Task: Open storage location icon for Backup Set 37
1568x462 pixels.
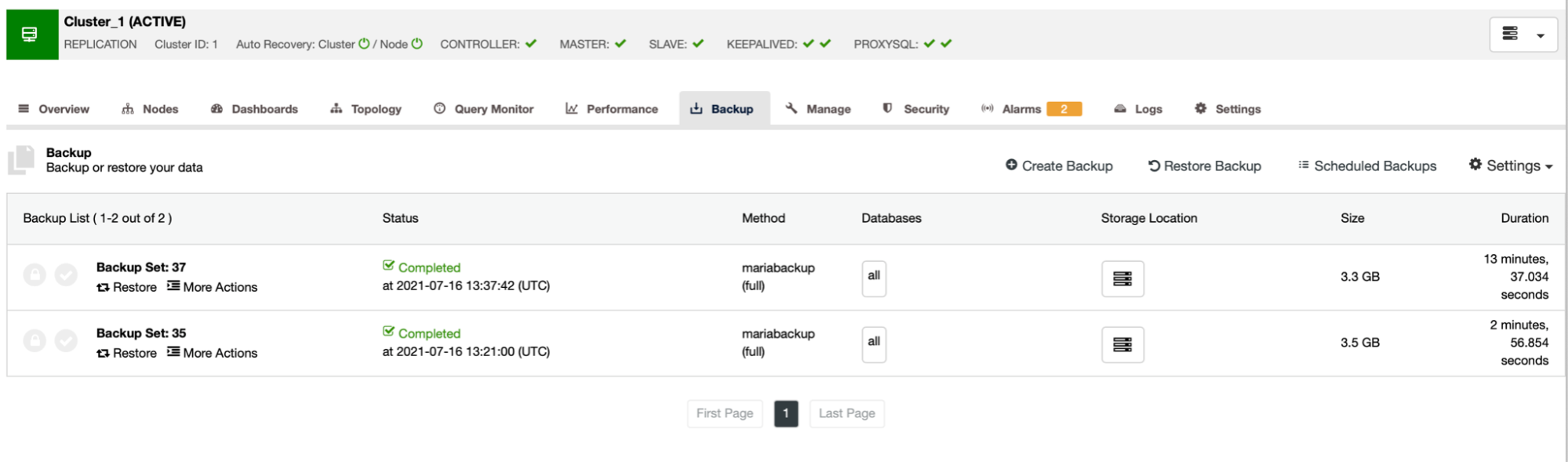Action: click(x=1122, y=278)
